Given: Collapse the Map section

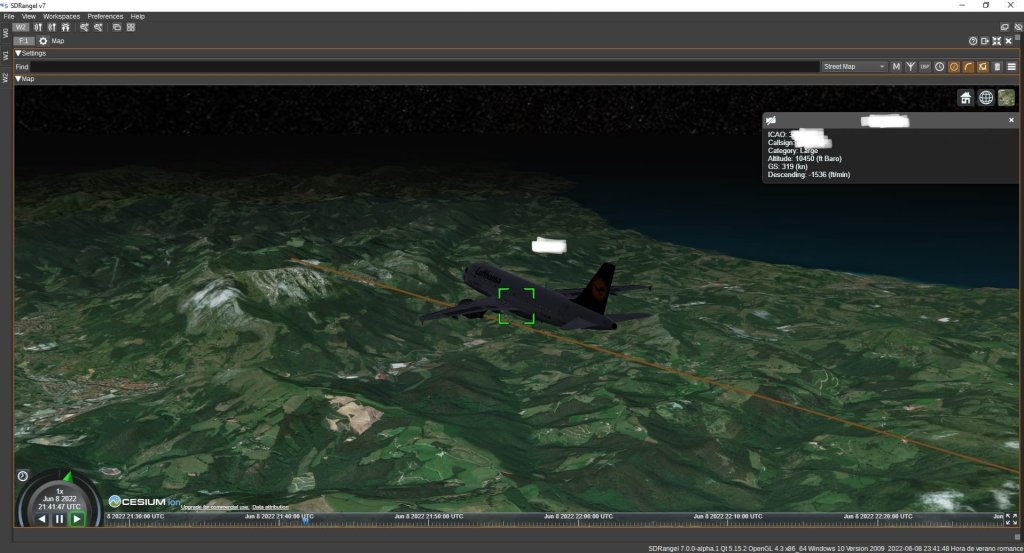Looking at the screenshot, I should pos(18,78).
